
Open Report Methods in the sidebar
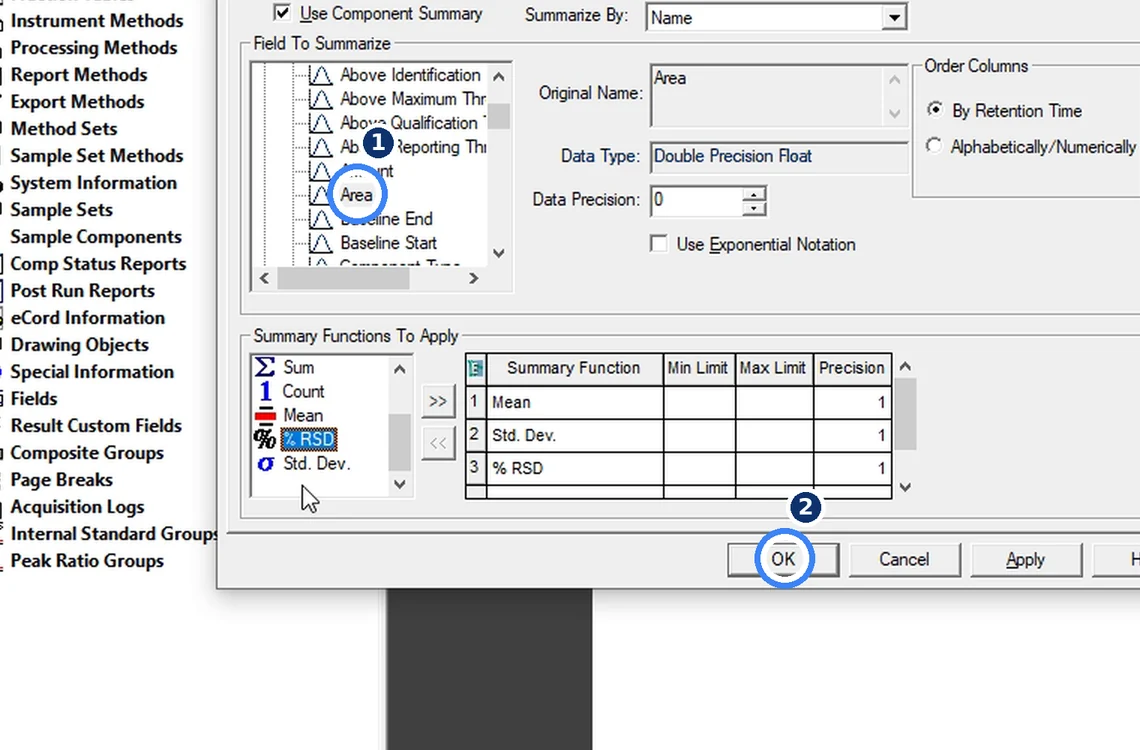79,74
